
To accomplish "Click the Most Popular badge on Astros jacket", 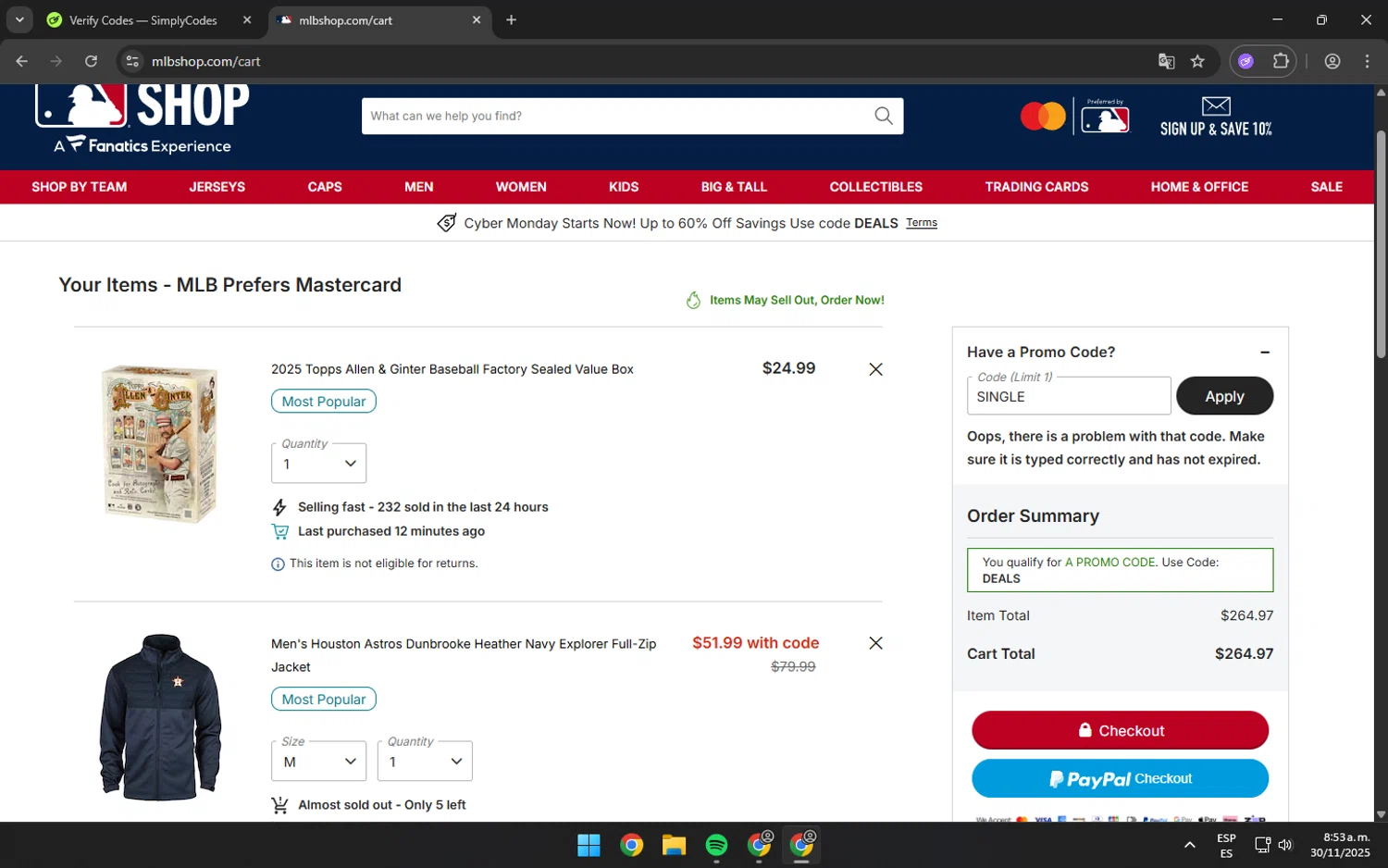I will click(x=324, y=700).
